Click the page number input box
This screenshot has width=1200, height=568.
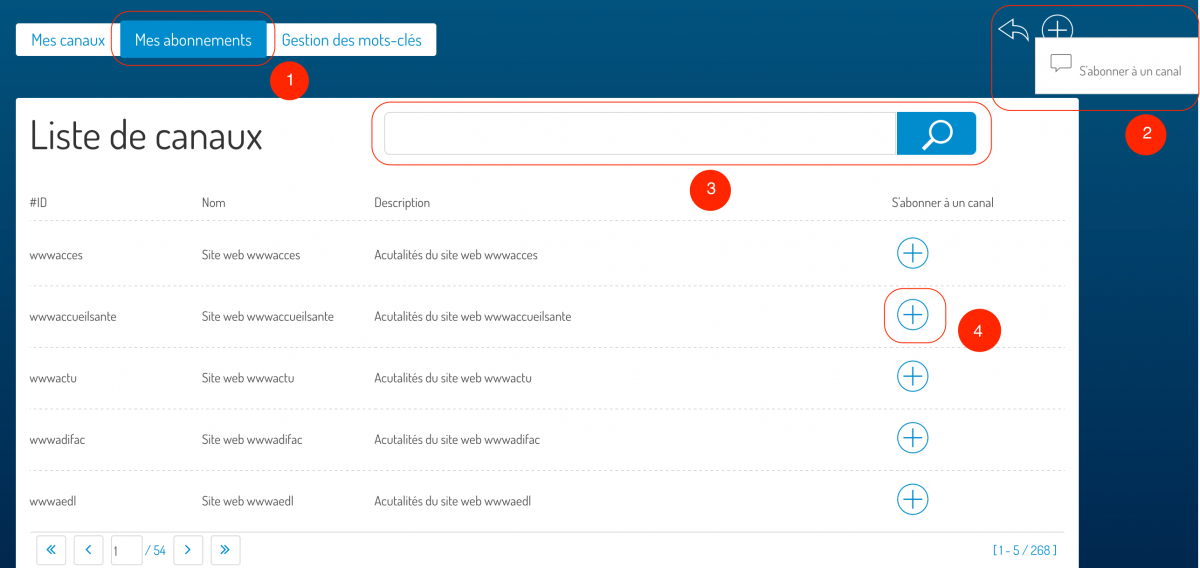pos(126,550)
